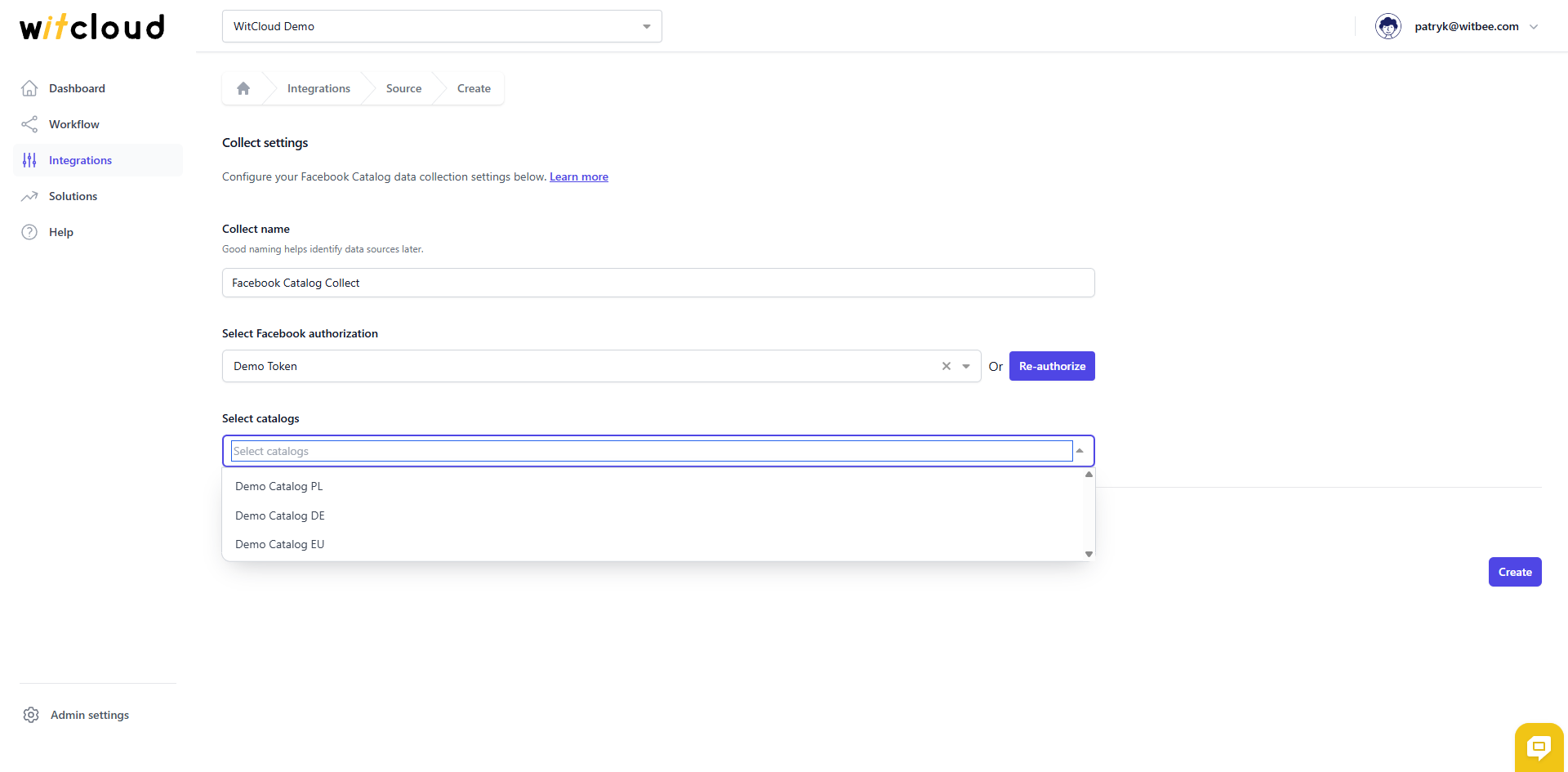The height and width of the screenshot is (772, 1568).
Task: Click the Dashboard house icon in sidebar
Action: pyautogui.click(x=29, y=88)
